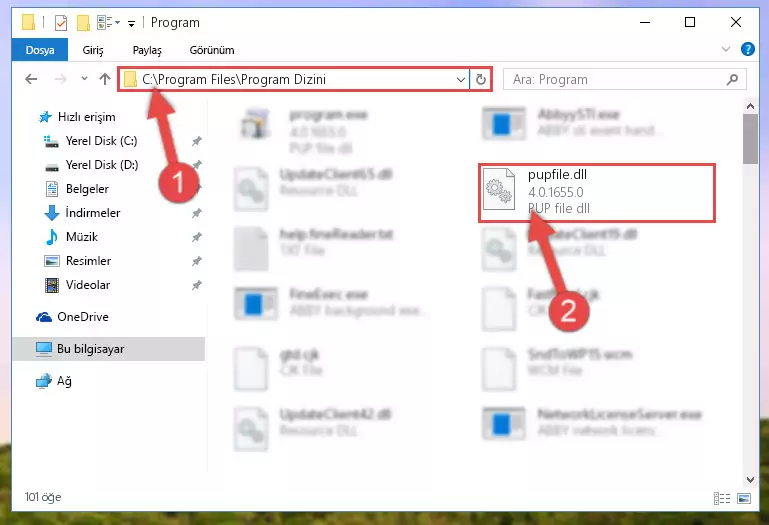Click the New folder quick access icon
The width and height of the screenshot is (769, 525).
83,23
